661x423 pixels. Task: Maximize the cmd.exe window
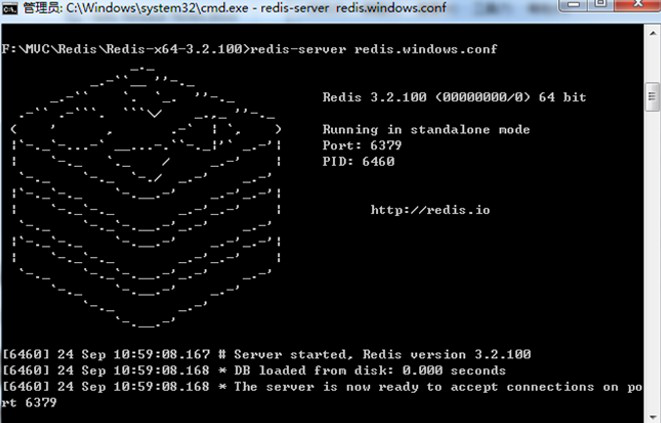(602, 5)
